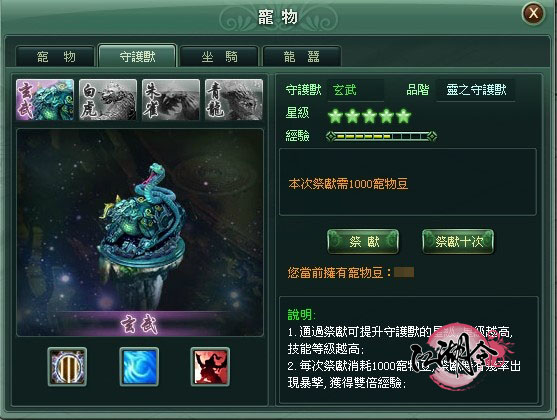Select the 朱雀 guardian beast portrait
The image size is (557, 420).
(171, 100)
